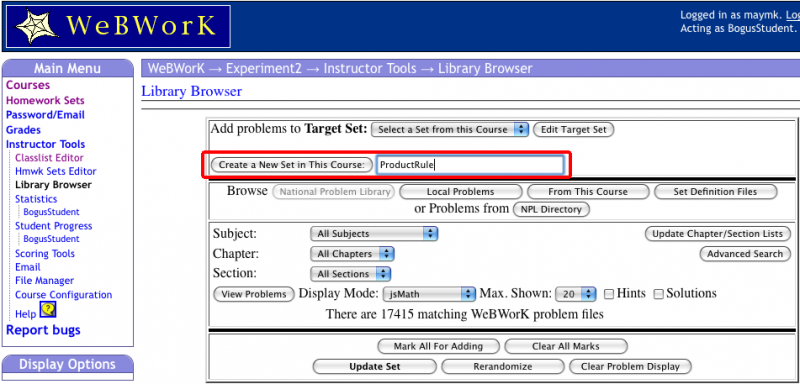Open the All Sections dropdown
800x384 pixels.
click(351, 274)
